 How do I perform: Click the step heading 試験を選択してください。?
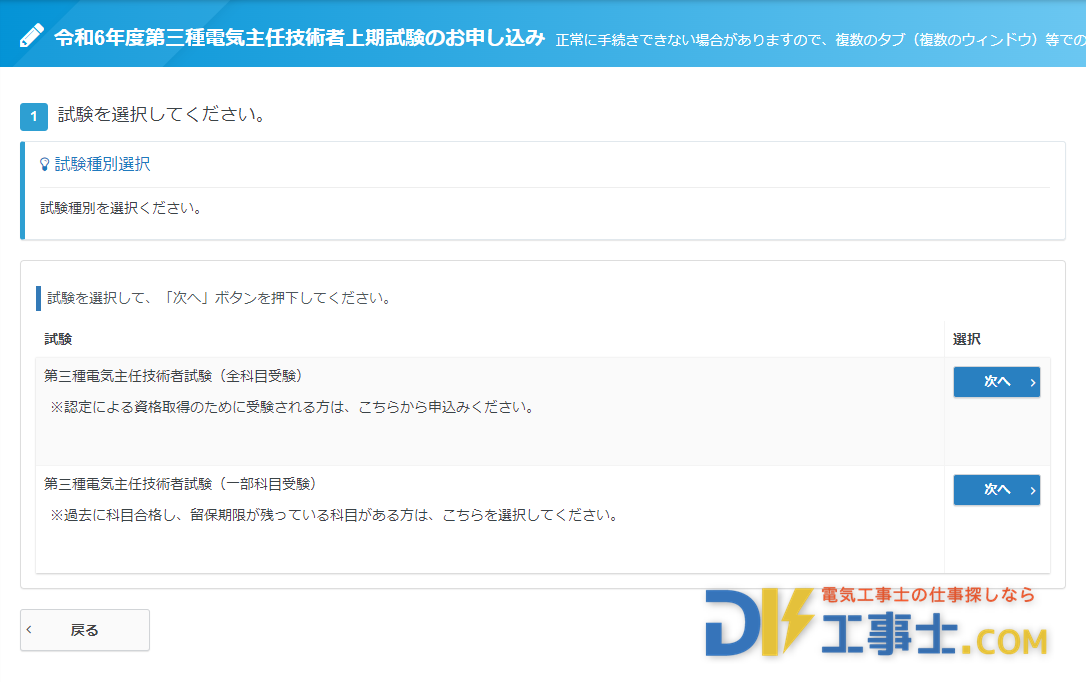[163, 115]
